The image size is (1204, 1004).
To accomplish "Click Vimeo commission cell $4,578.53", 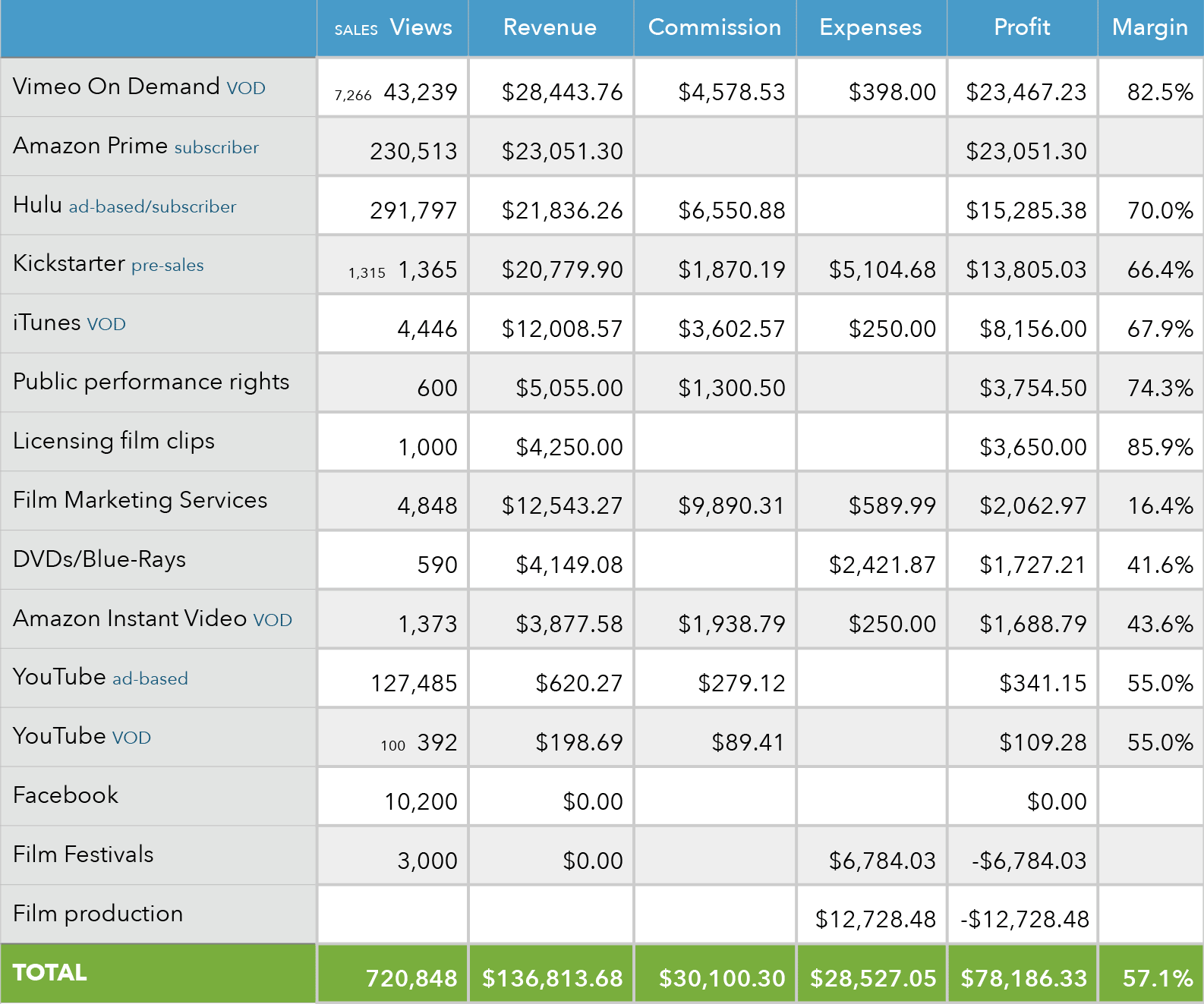I will click(x=715, y=87).
